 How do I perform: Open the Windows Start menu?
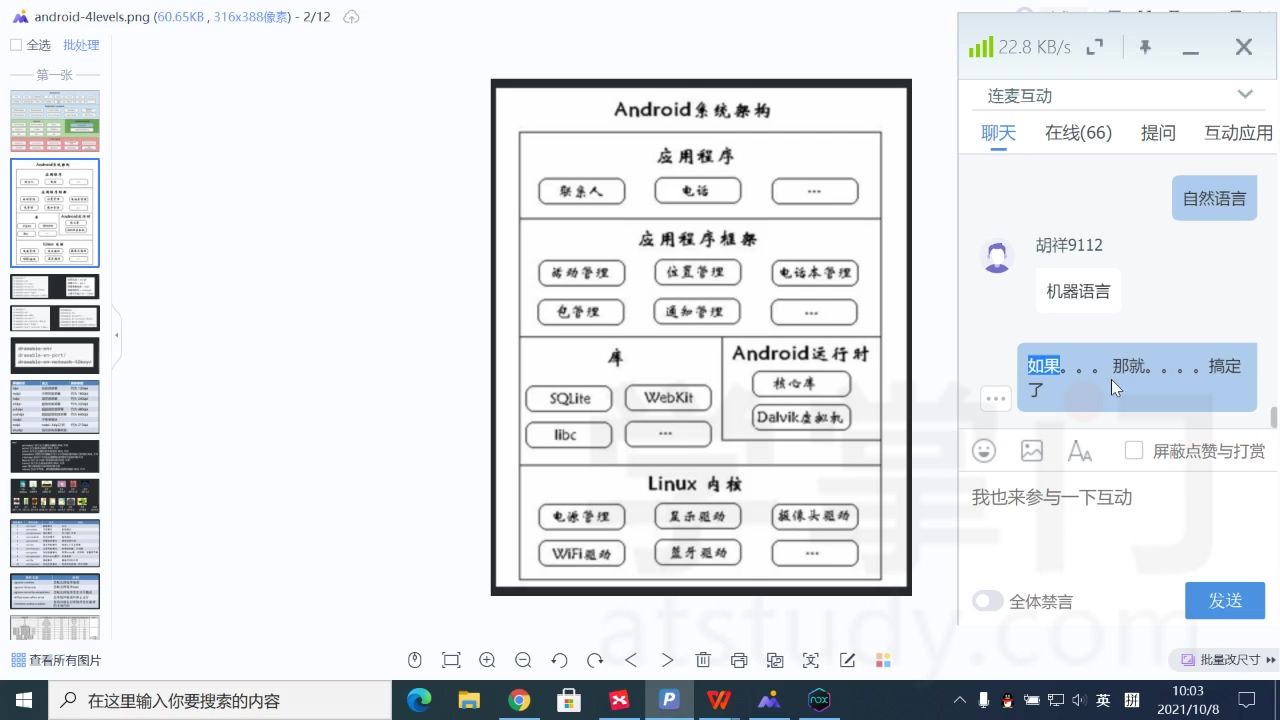[23, 700]
